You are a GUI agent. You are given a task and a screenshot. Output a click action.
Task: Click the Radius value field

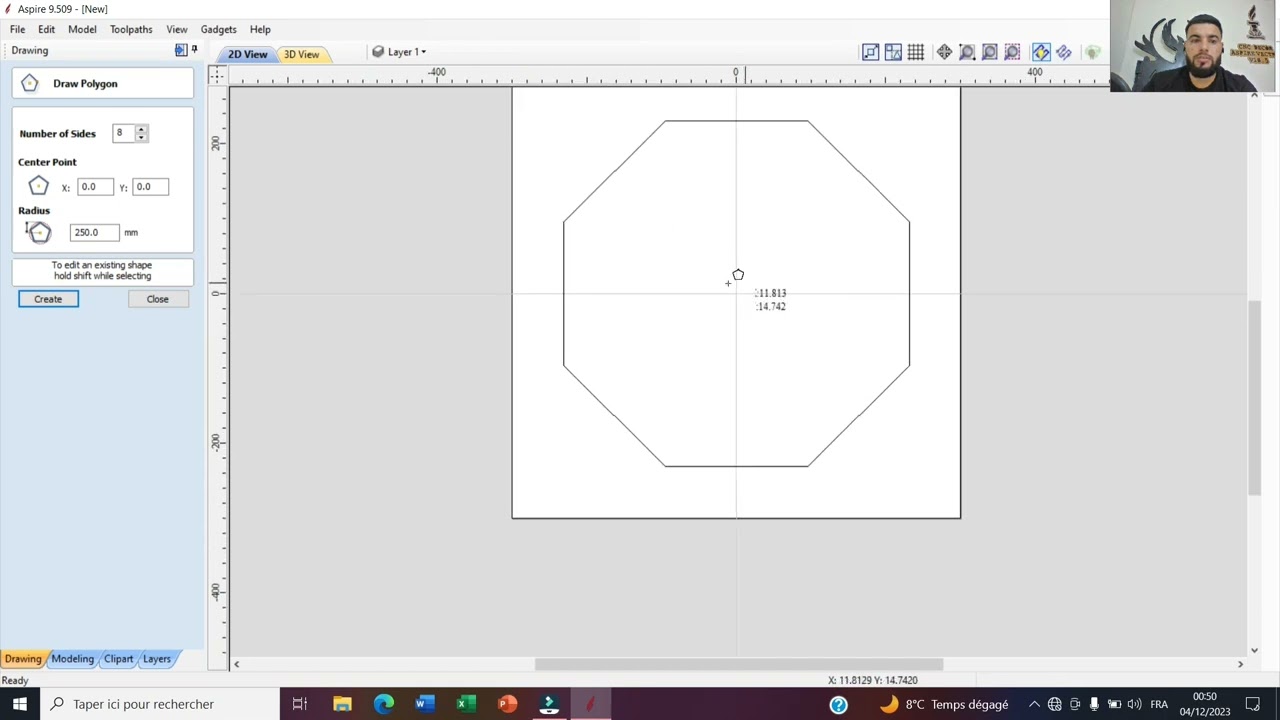coord(94,232)
